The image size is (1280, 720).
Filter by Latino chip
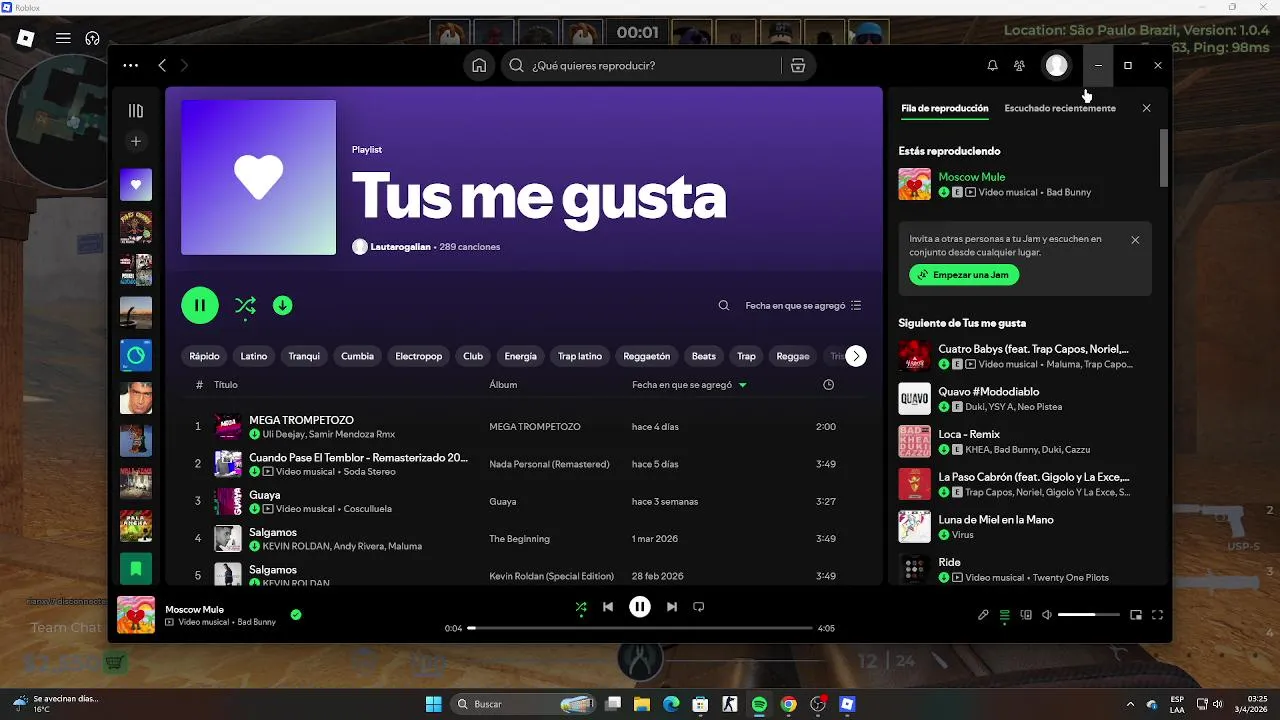pyautogui.click(x=254, y=356)
